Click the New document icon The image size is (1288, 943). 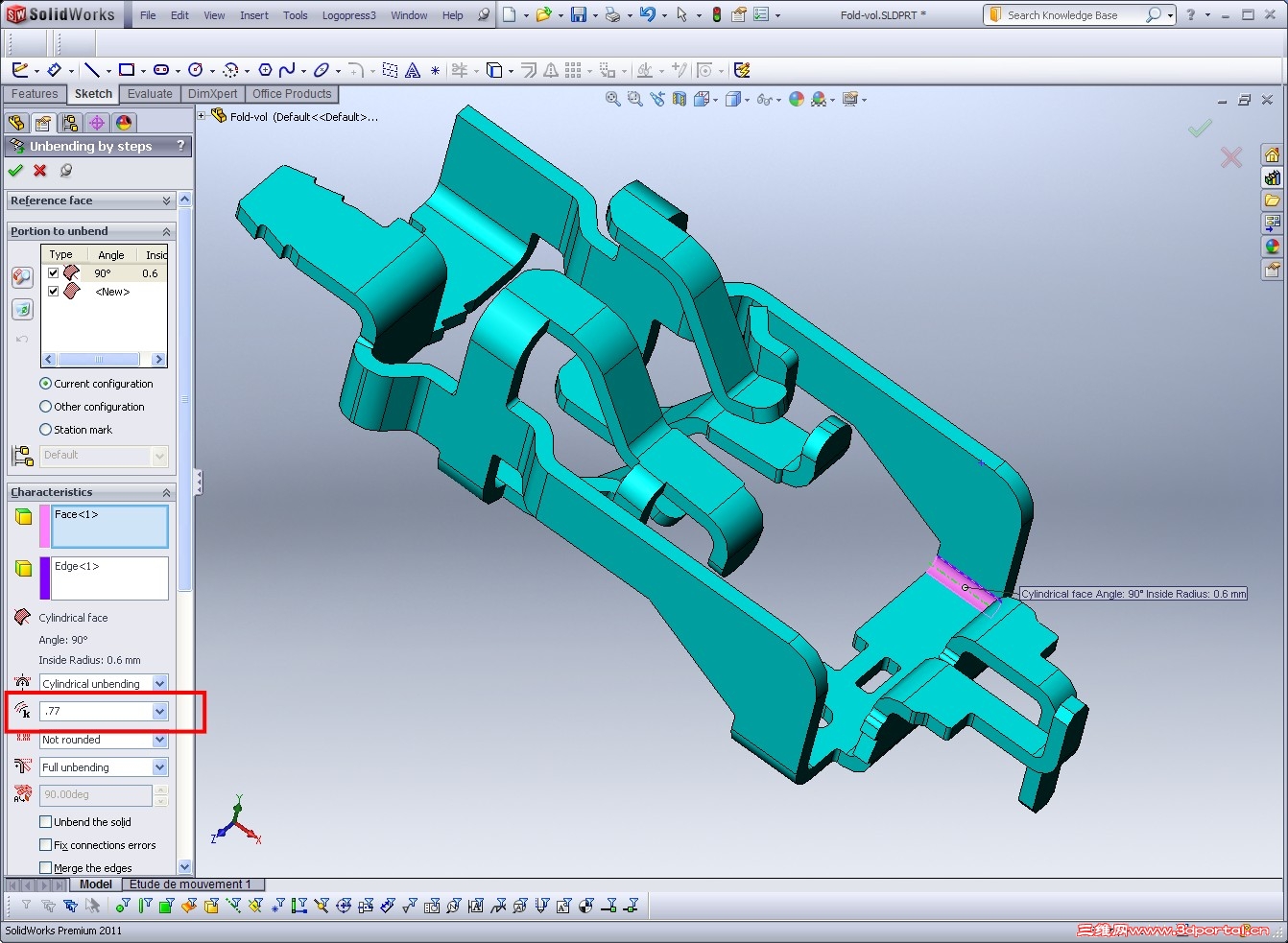tap(510, 14)
